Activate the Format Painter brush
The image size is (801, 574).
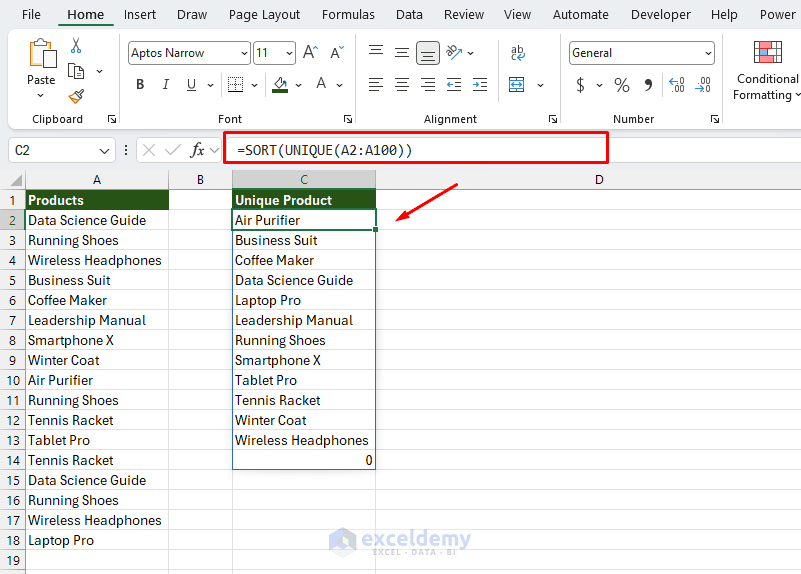pyautogui.click(x=76, y=96)
